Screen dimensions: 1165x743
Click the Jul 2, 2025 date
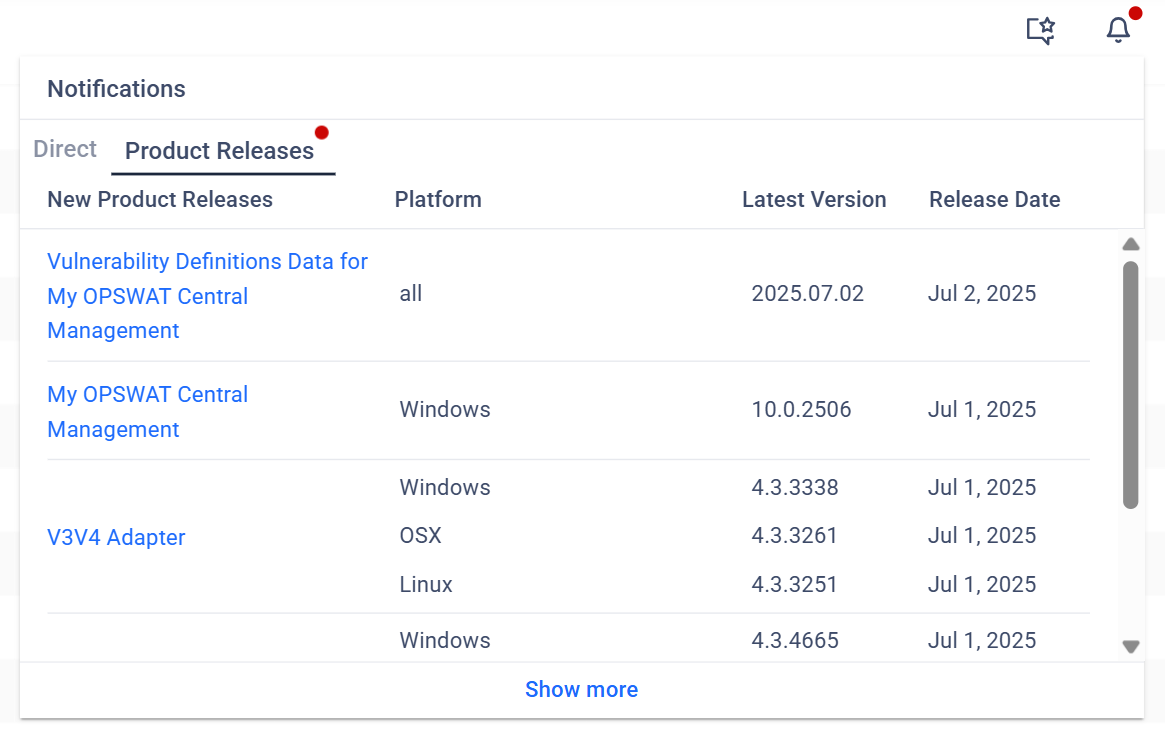tap(981, 293)
